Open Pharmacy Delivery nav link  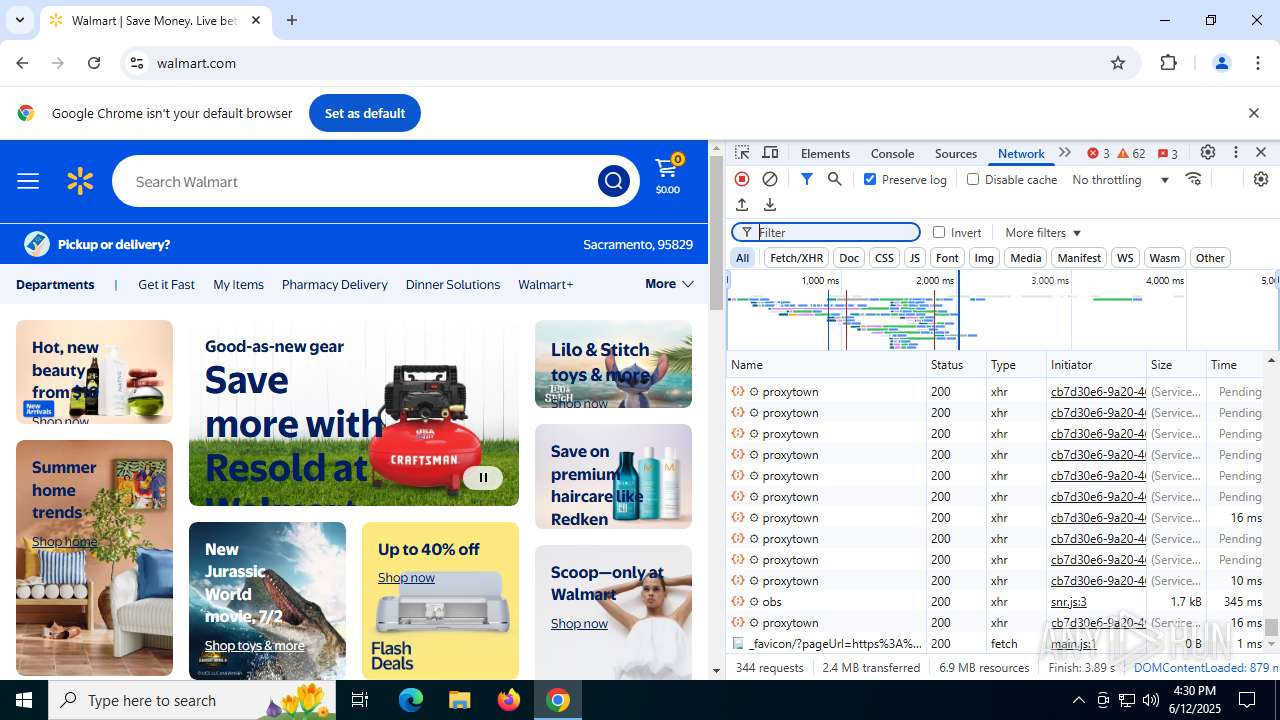click(x=335, y=284)
